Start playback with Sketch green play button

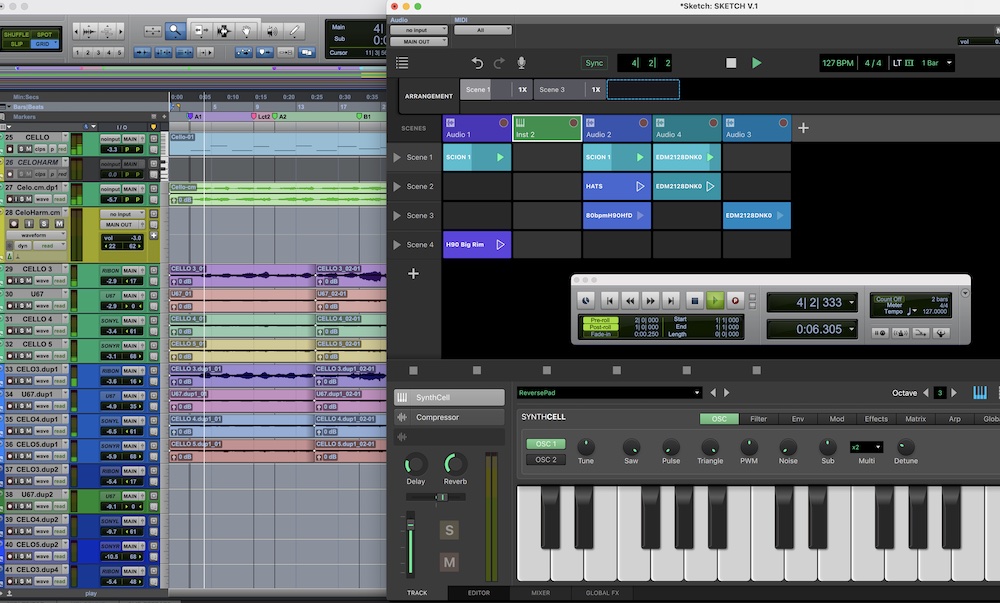(756, 62)
